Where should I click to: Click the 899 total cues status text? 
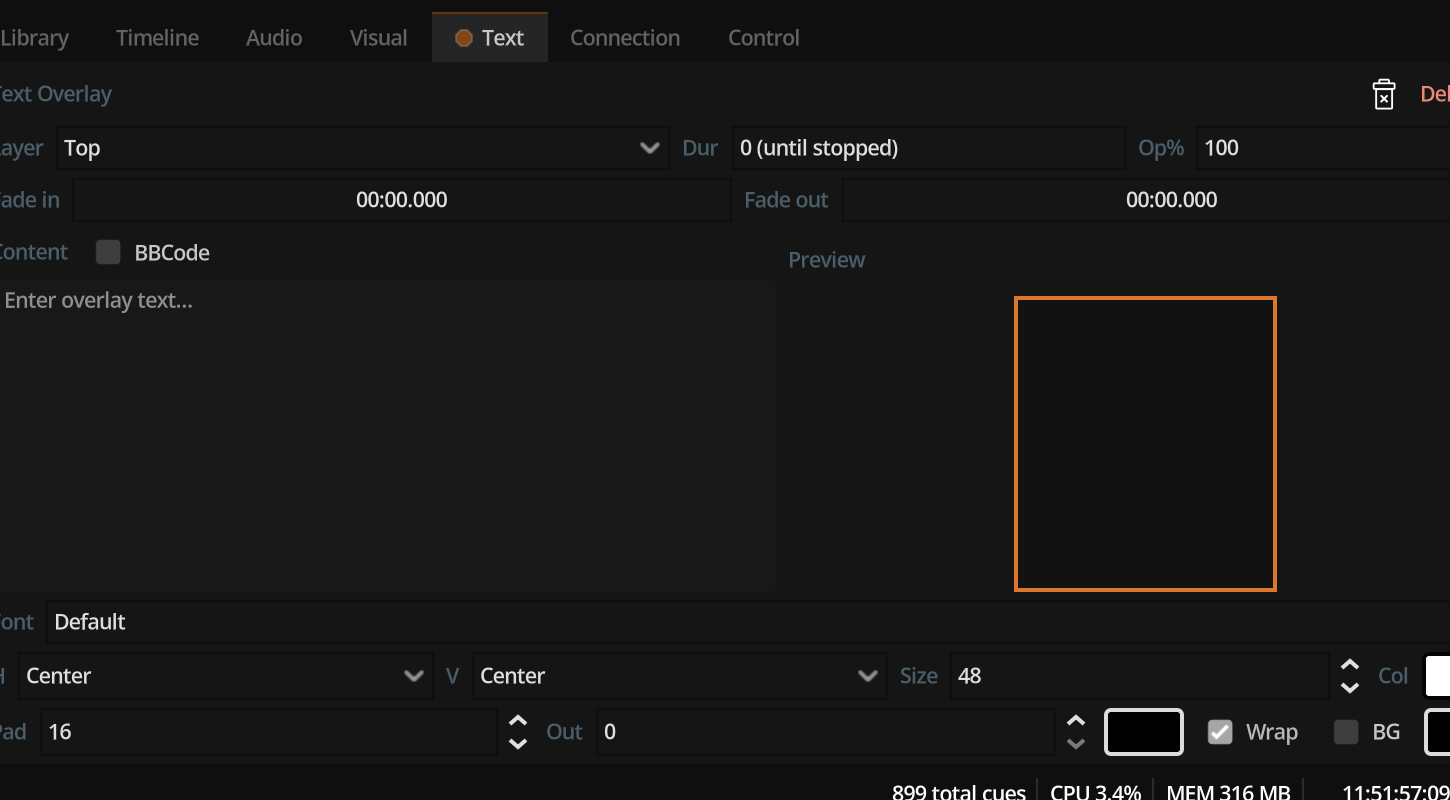coord(958,791)
